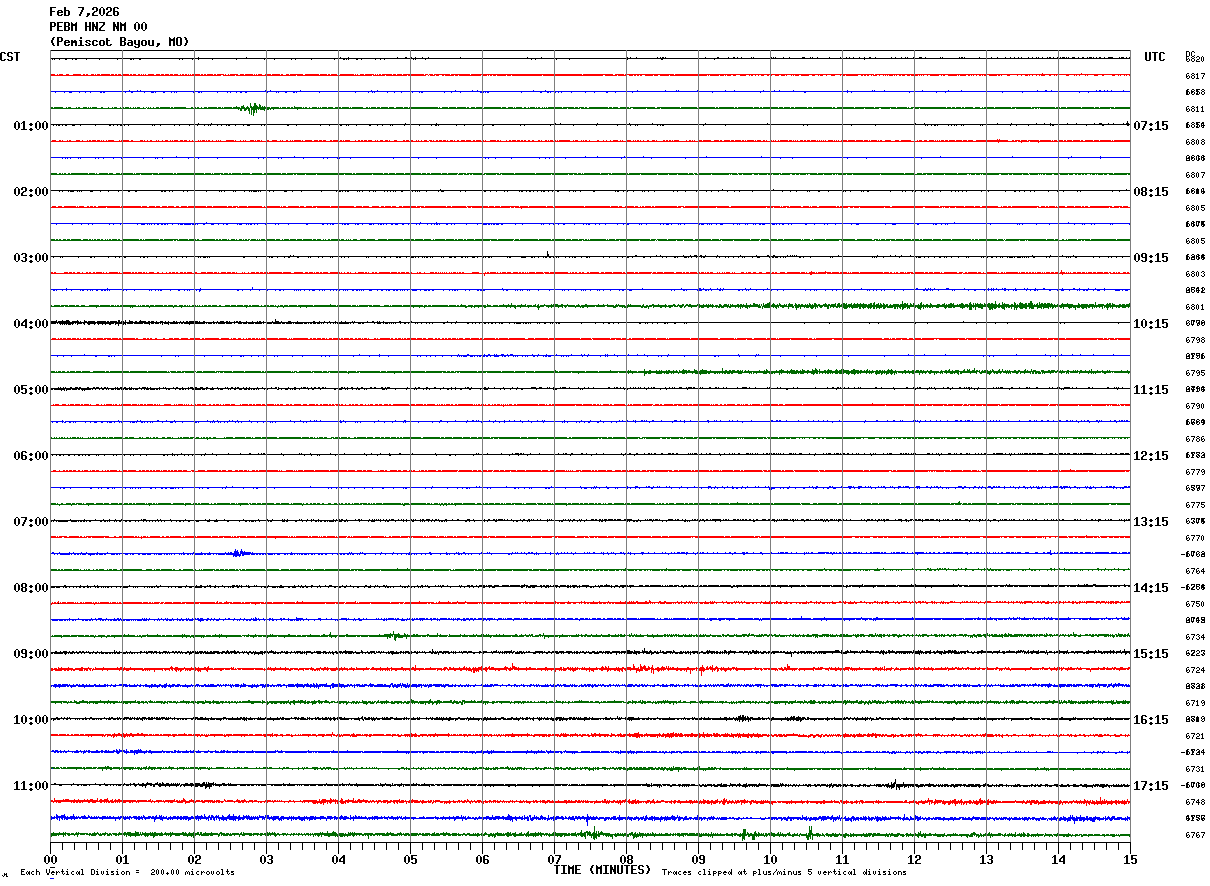Viewport: 1210px width, 886px height.
Task: Click the CST timezone label
Action: (10, 57)
